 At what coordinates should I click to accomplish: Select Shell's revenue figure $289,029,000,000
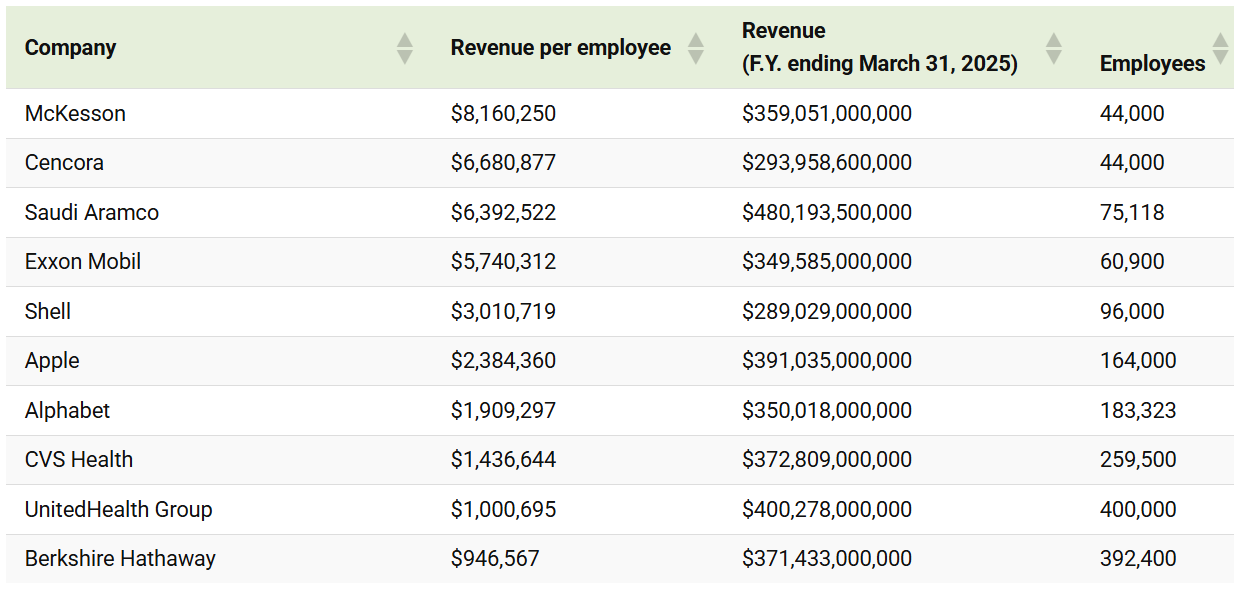point(826,312)
